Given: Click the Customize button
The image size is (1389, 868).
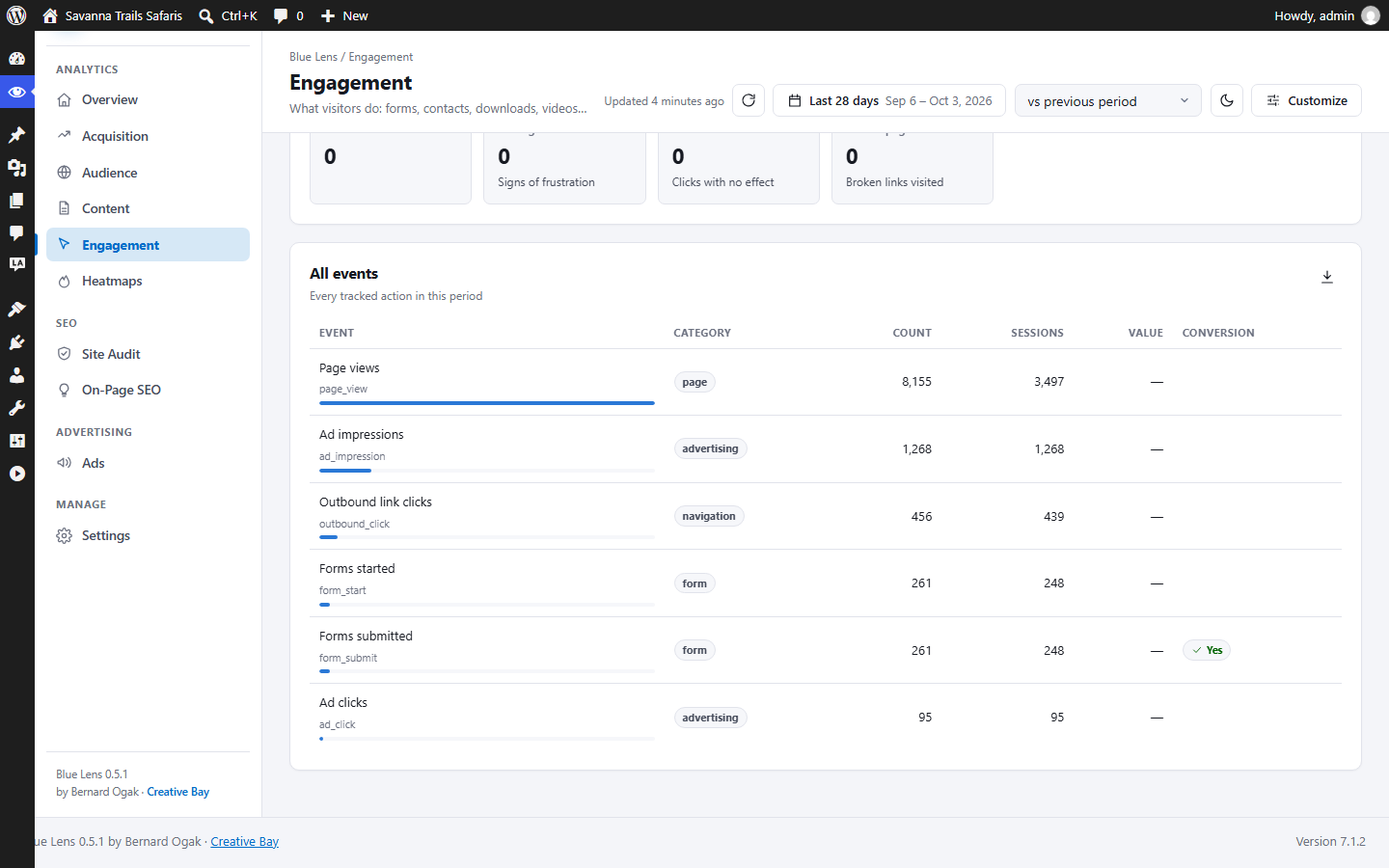Looking at the screenshot, I should [1306, 100].
